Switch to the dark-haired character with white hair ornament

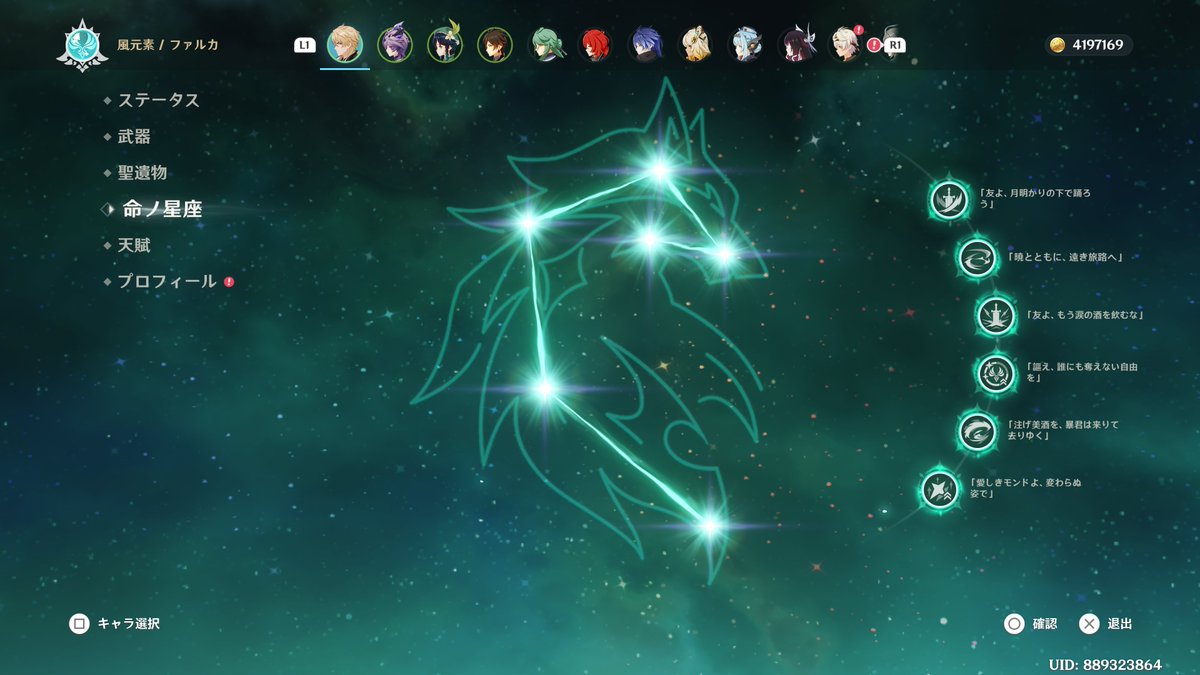pos(795,45)
